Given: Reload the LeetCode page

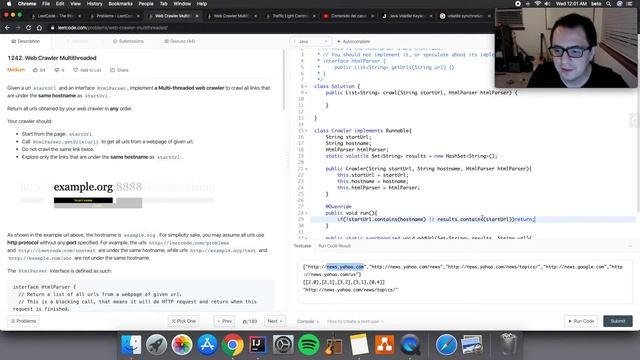Looking at the screenshot, I should pos(29,28).
